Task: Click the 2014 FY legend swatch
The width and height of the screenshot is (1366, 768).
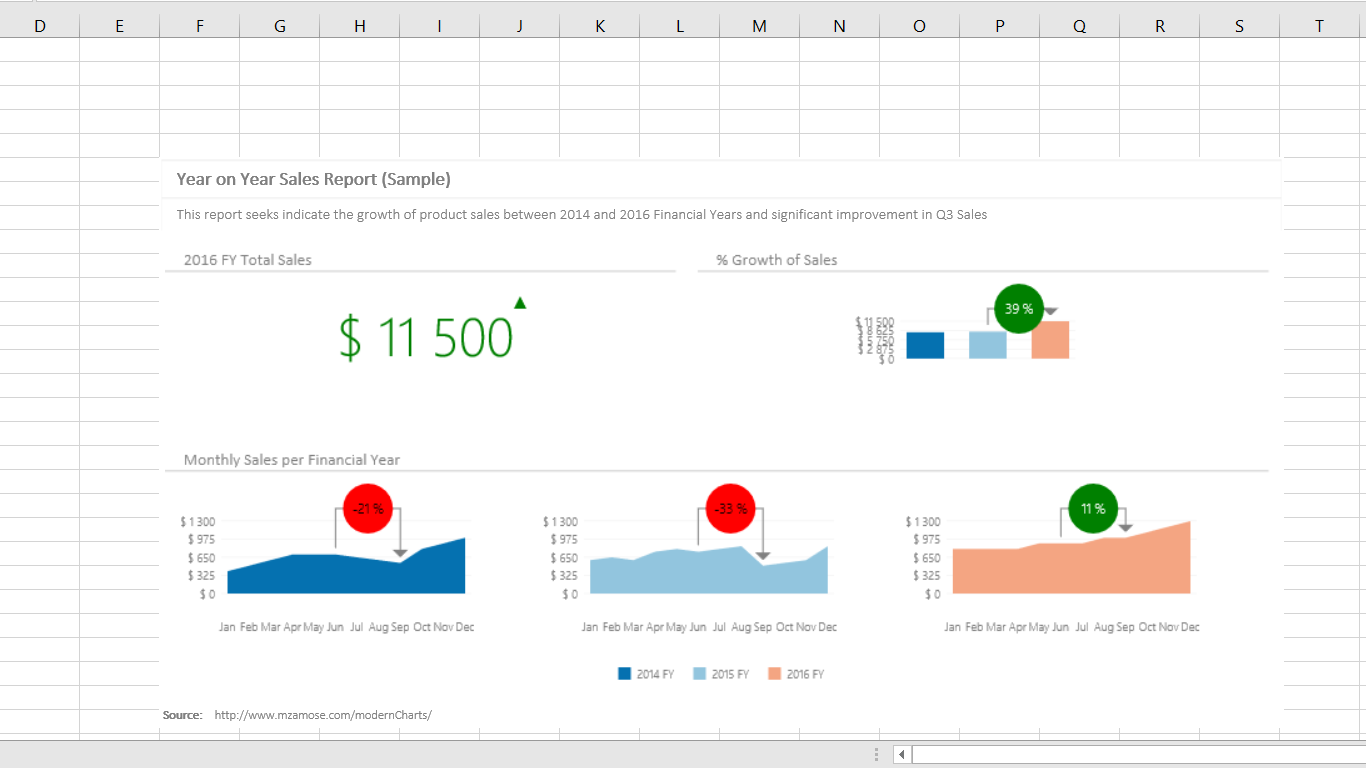Action: click(x=625, y=674)
